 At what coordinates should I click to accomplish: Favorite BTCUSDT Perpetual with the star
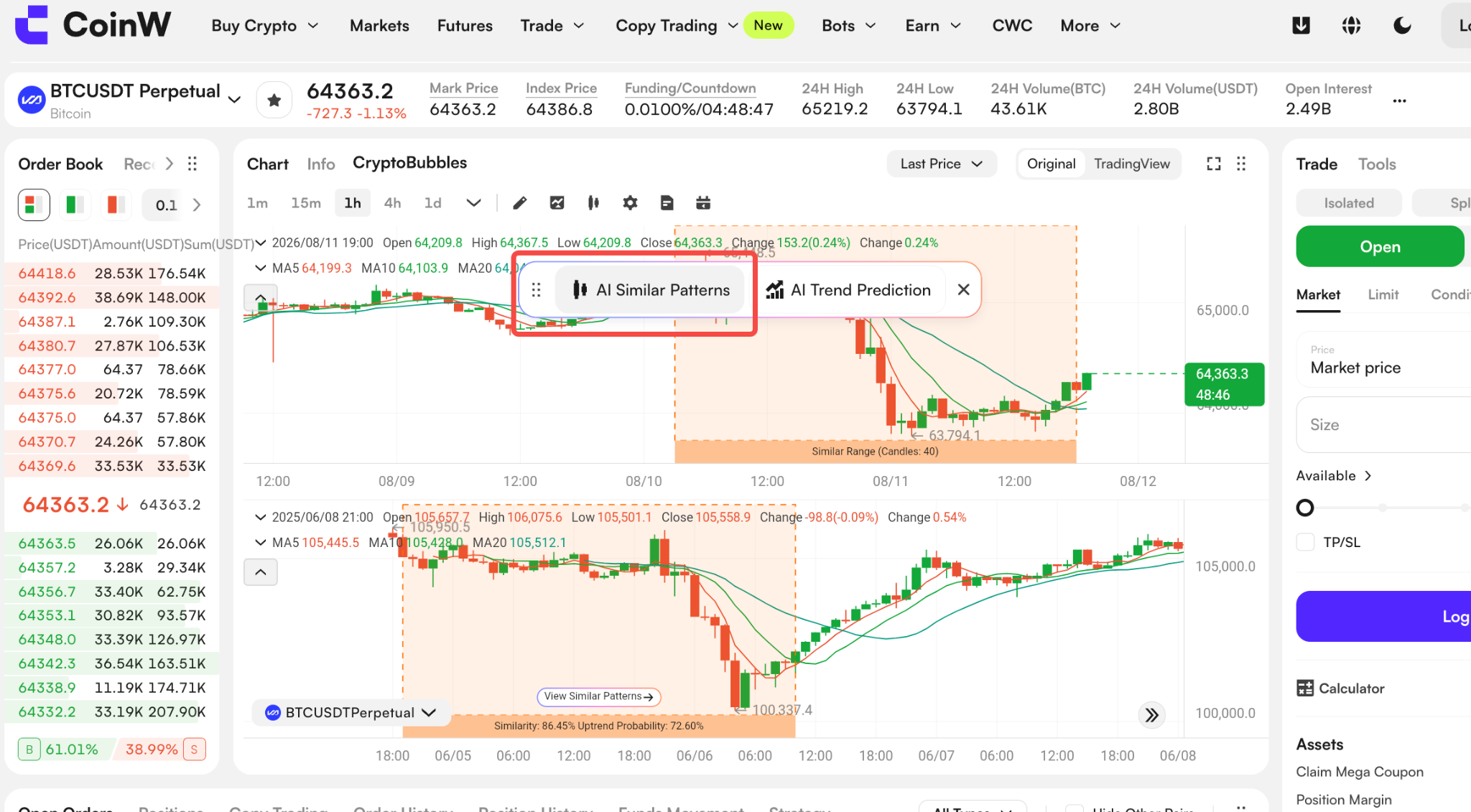pyautogui.click(x=274, y=100)
